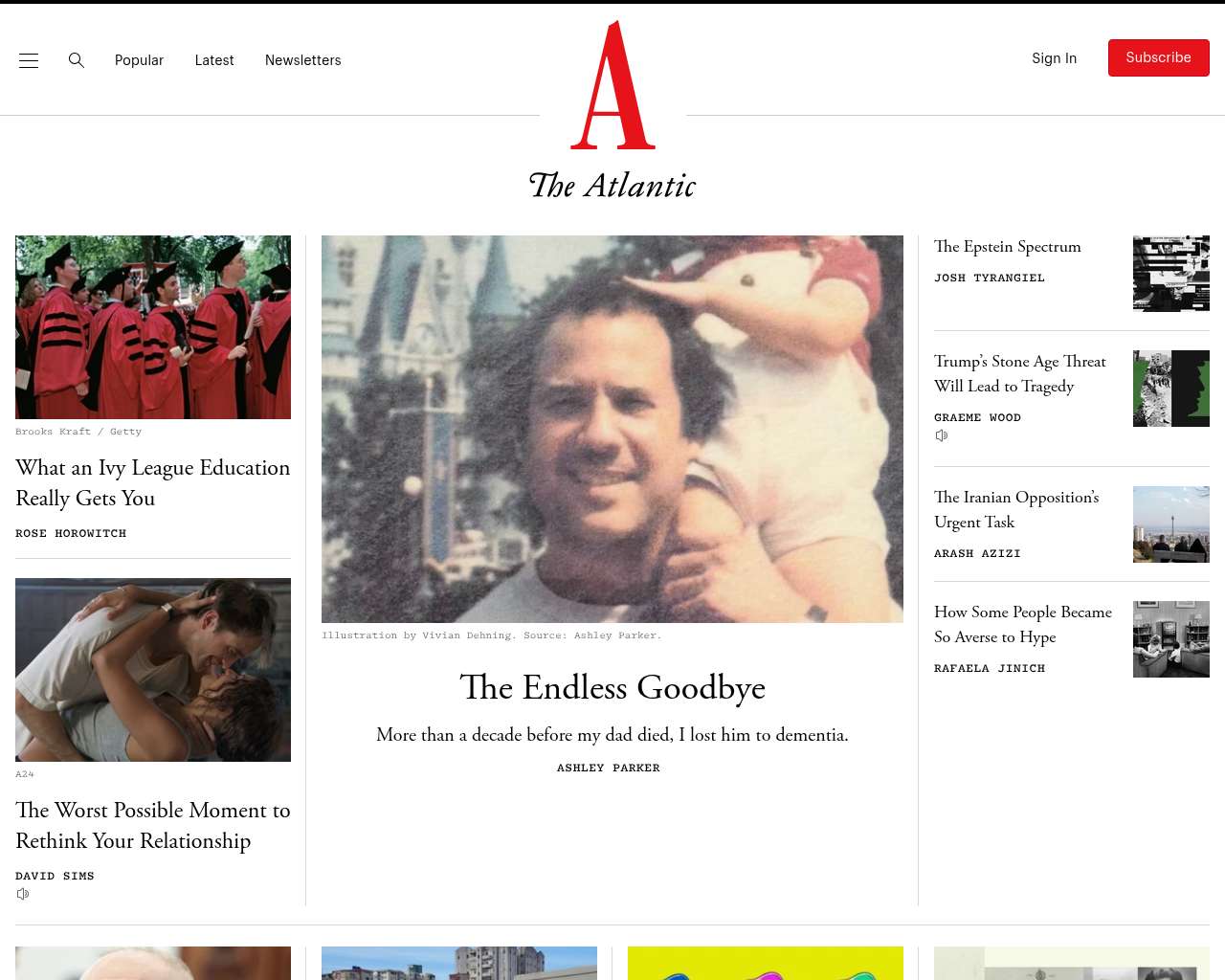Click the red Subscribe button

[x=1159, y=58]
